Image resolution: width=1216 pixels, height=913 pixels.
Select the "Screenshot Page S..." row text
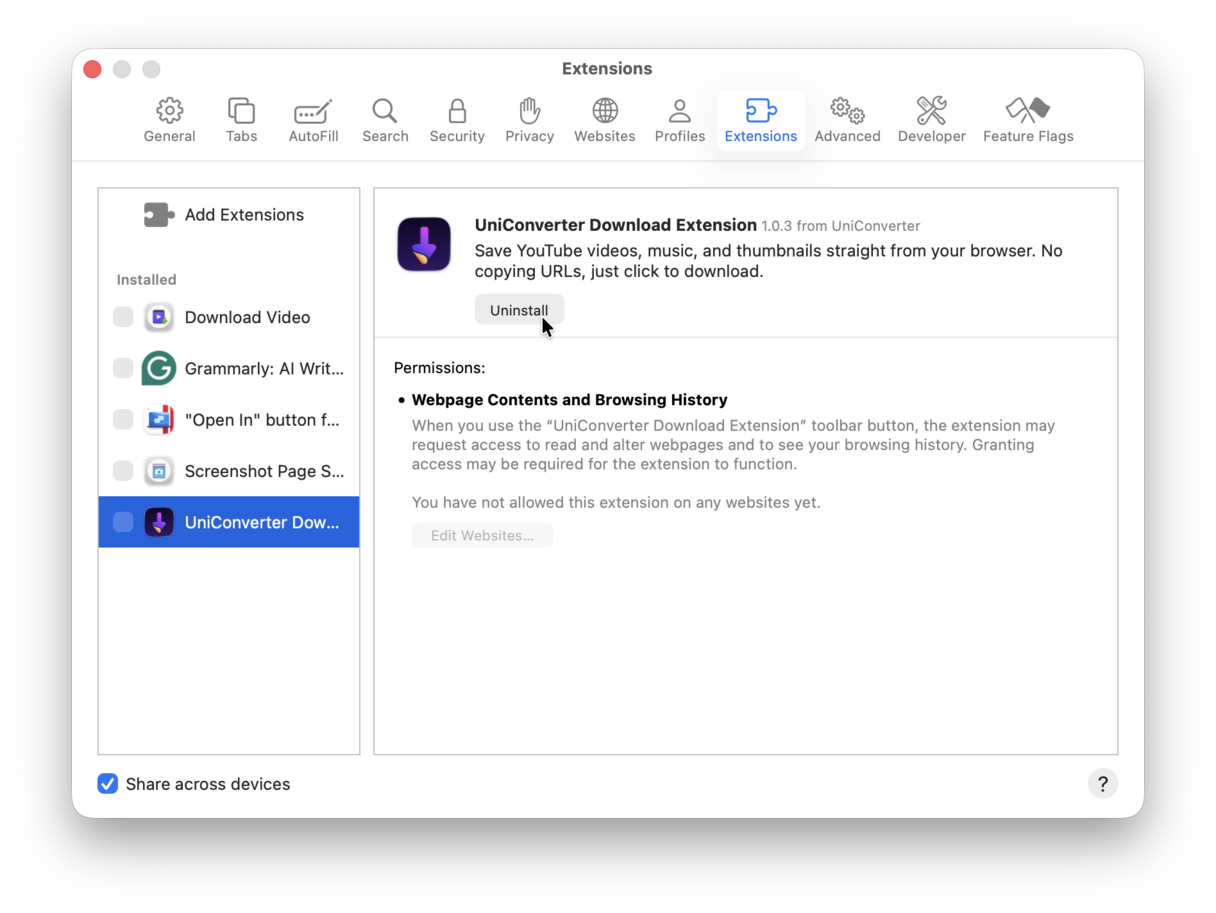264,471
